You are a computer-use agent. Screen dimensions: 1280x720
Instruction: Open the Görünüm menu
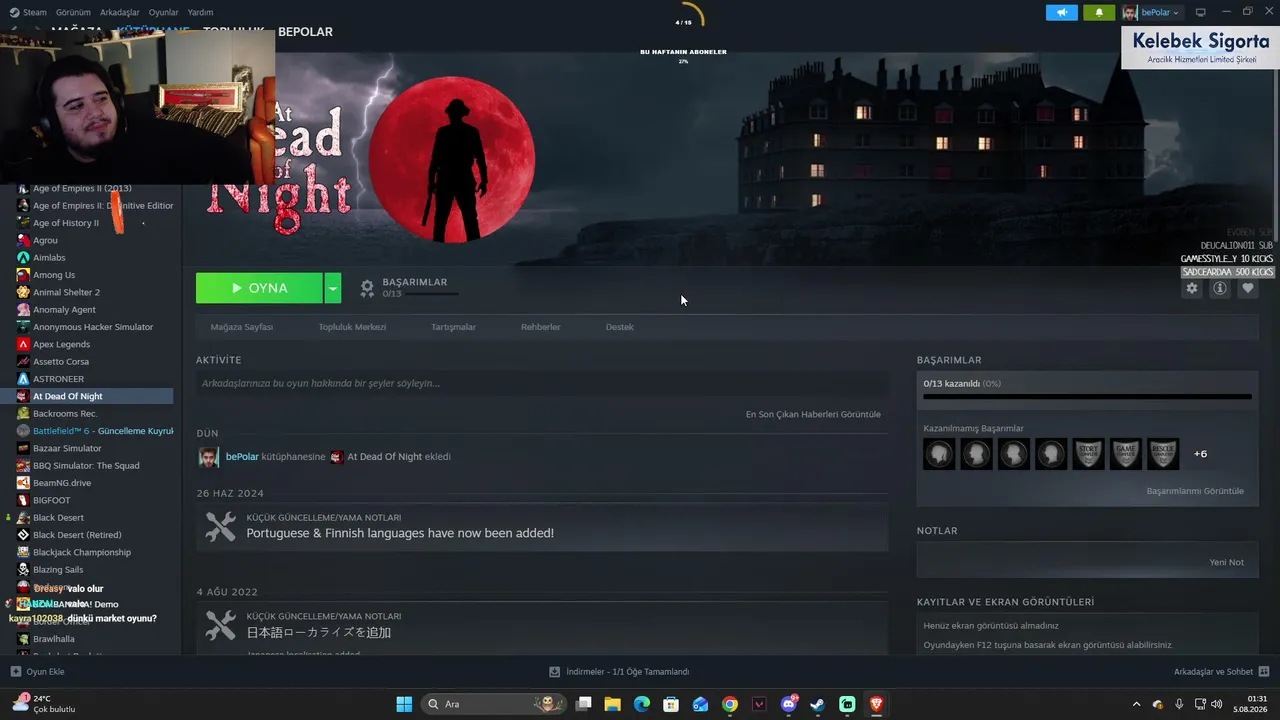[x=73, y=12]
